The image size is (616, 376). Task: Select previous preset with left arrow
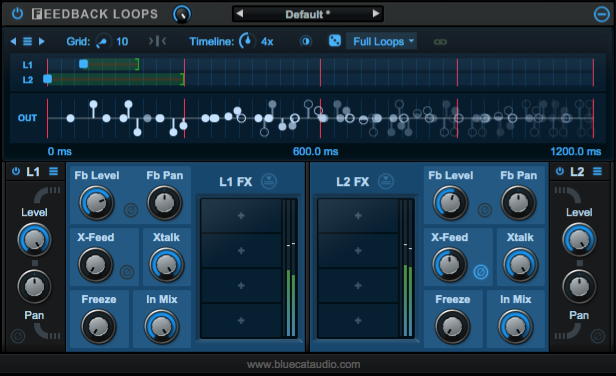click(x=239, y=14)
